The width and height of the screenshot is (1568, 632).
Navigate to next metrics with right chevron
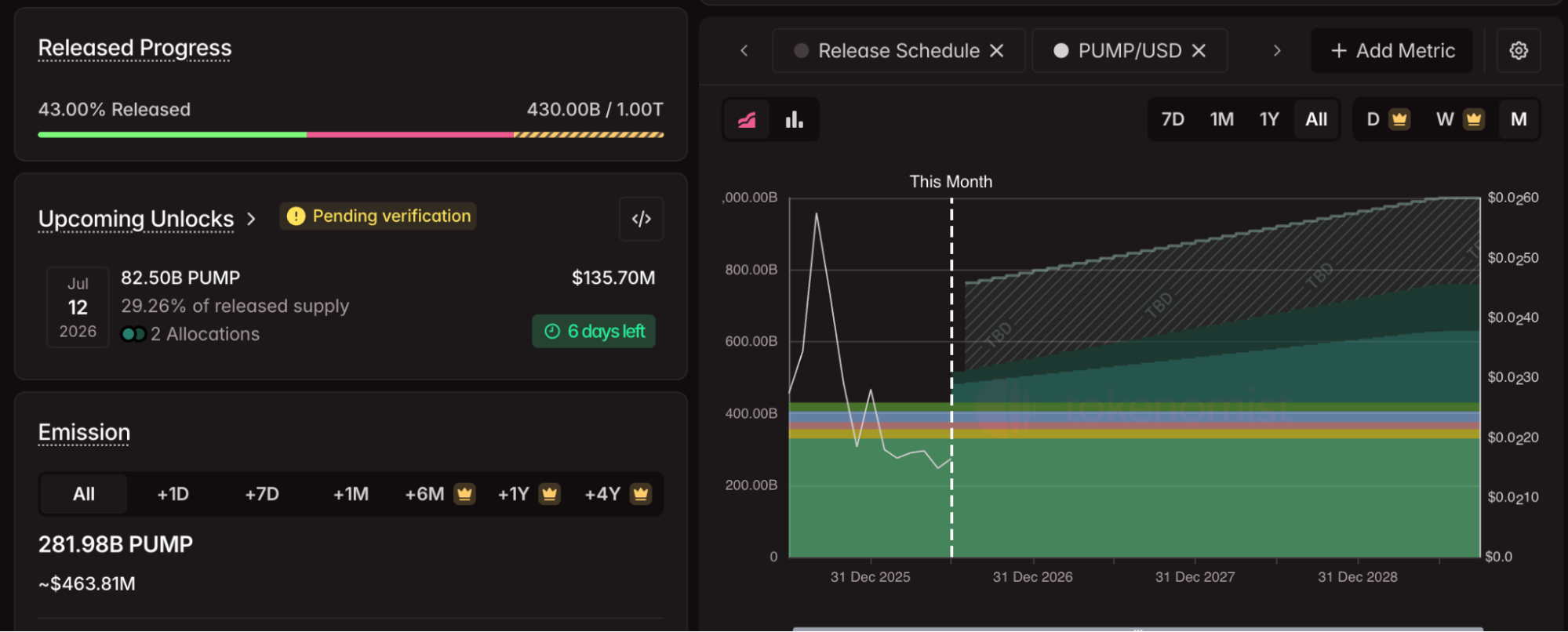point(1277,51)
